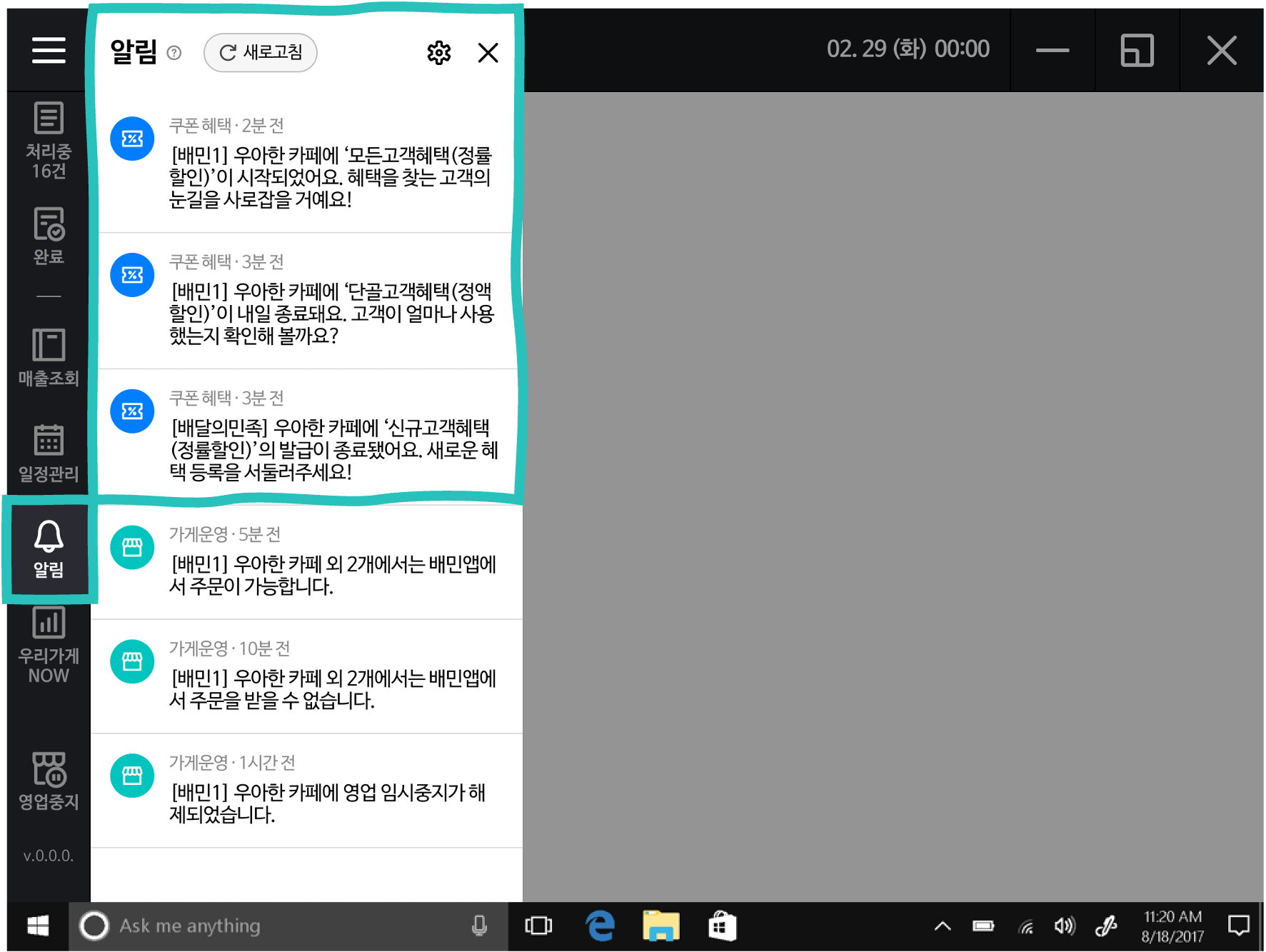Open 일정관리 schedule management
The height and width of the screenshot is (952, 1266).
(49, 453)
